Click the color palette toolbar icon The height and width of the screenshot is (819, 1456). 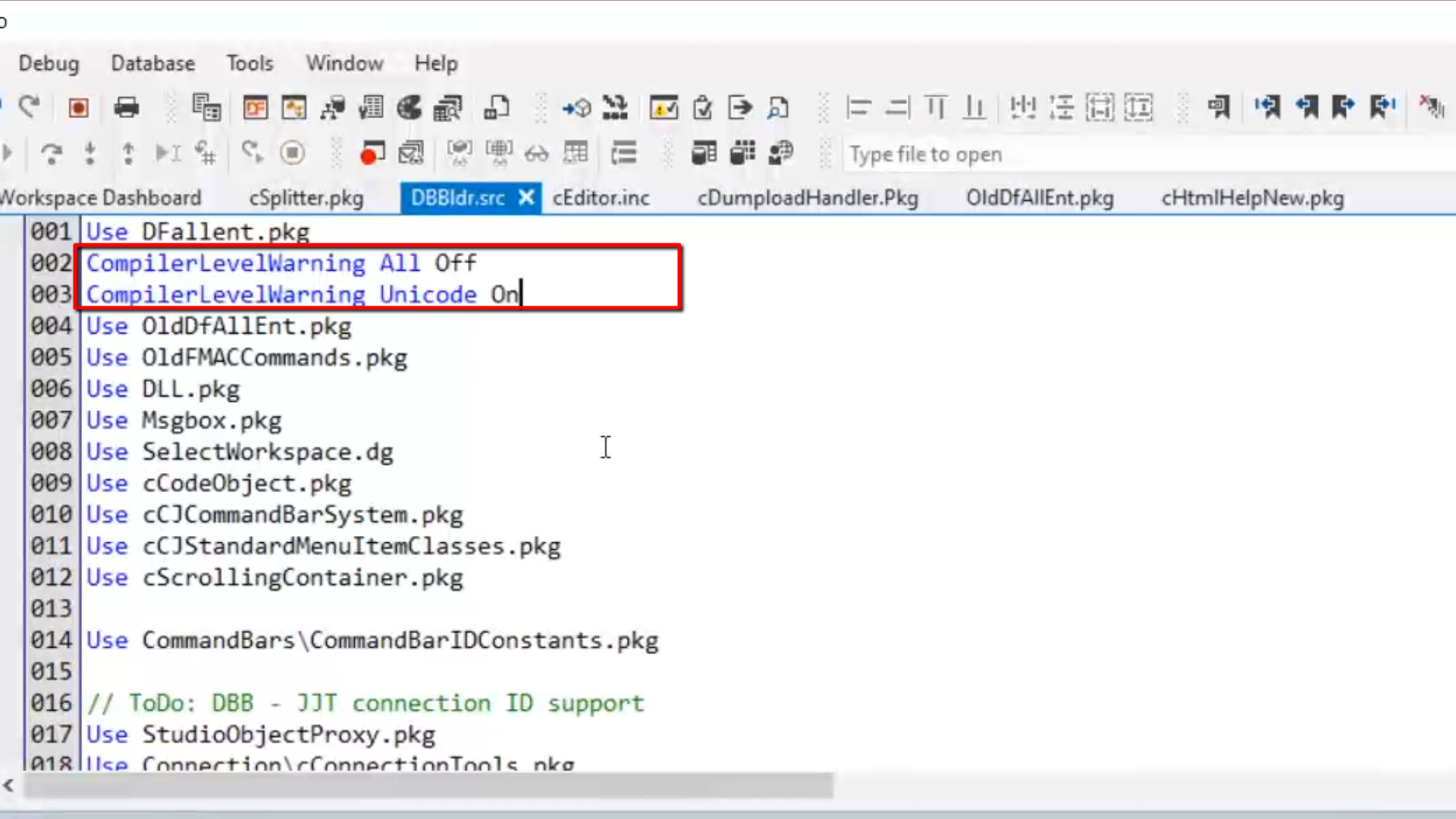tap(409, 108)
